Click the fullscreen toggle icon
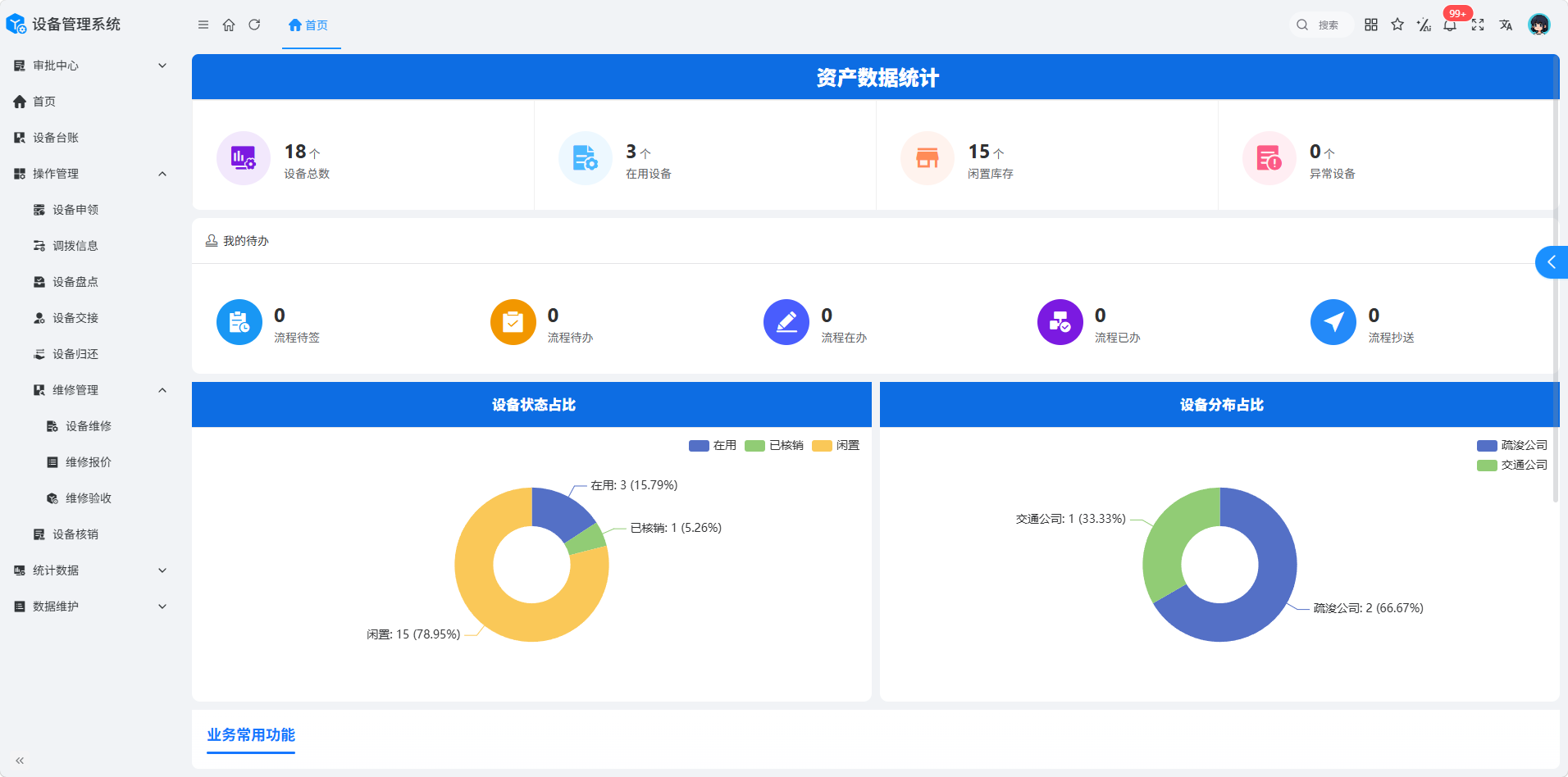The height and width of the screenshot is (777, 1568). [x=1478, y=25]
